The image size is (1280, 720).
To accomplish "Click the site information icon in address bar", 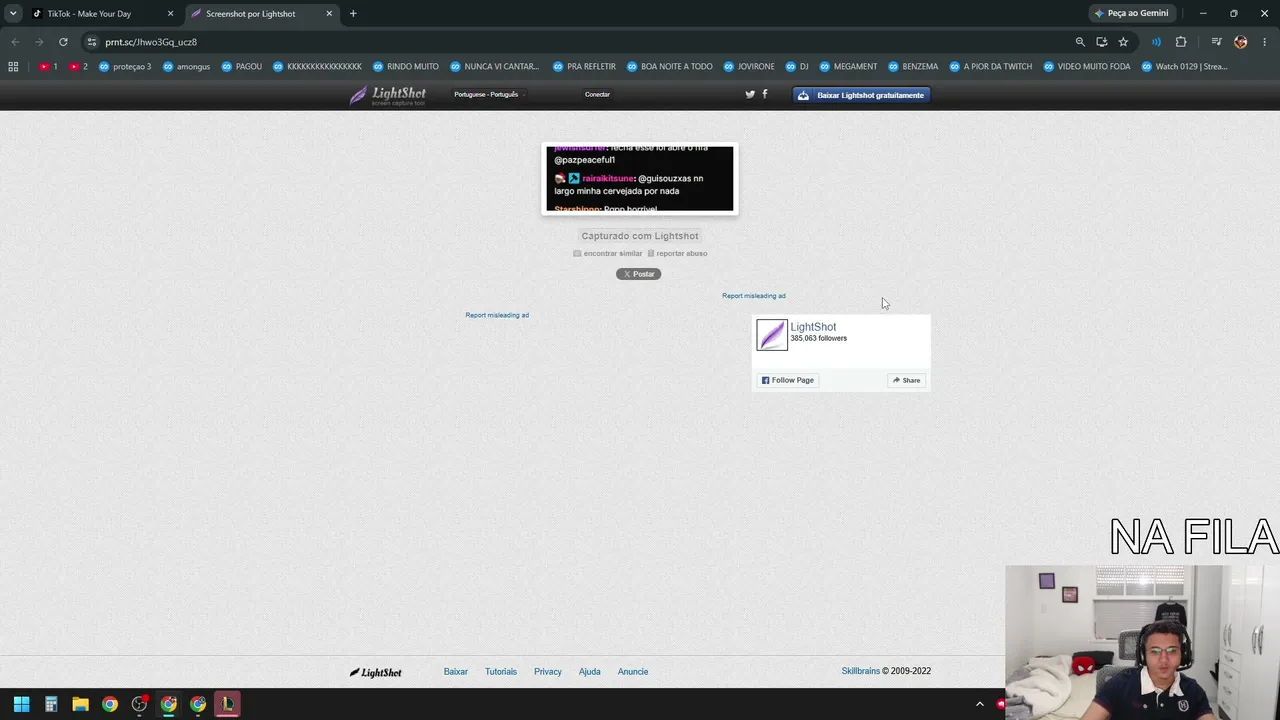I will (92, 42).
